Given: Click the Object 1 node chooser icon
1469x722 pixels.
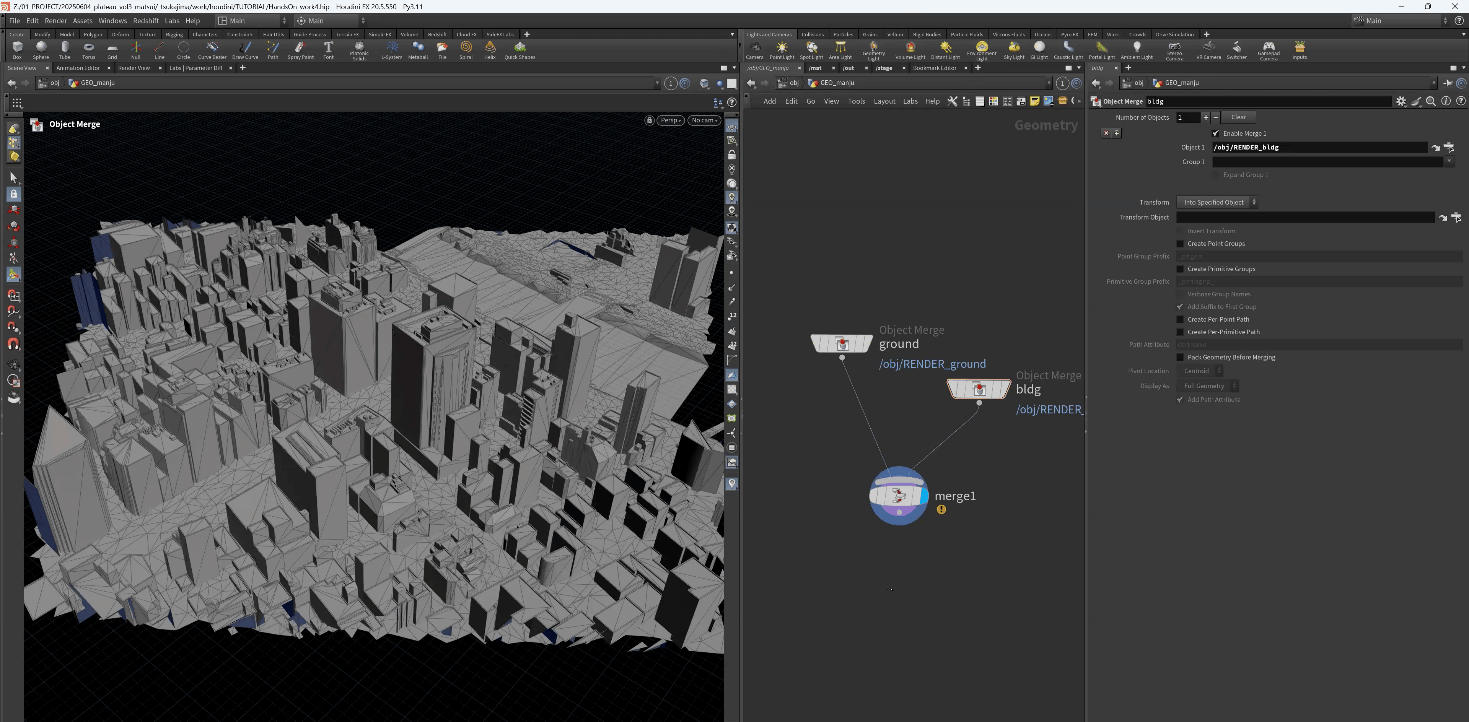Looking at the screenshot, I should point(1448,147).
